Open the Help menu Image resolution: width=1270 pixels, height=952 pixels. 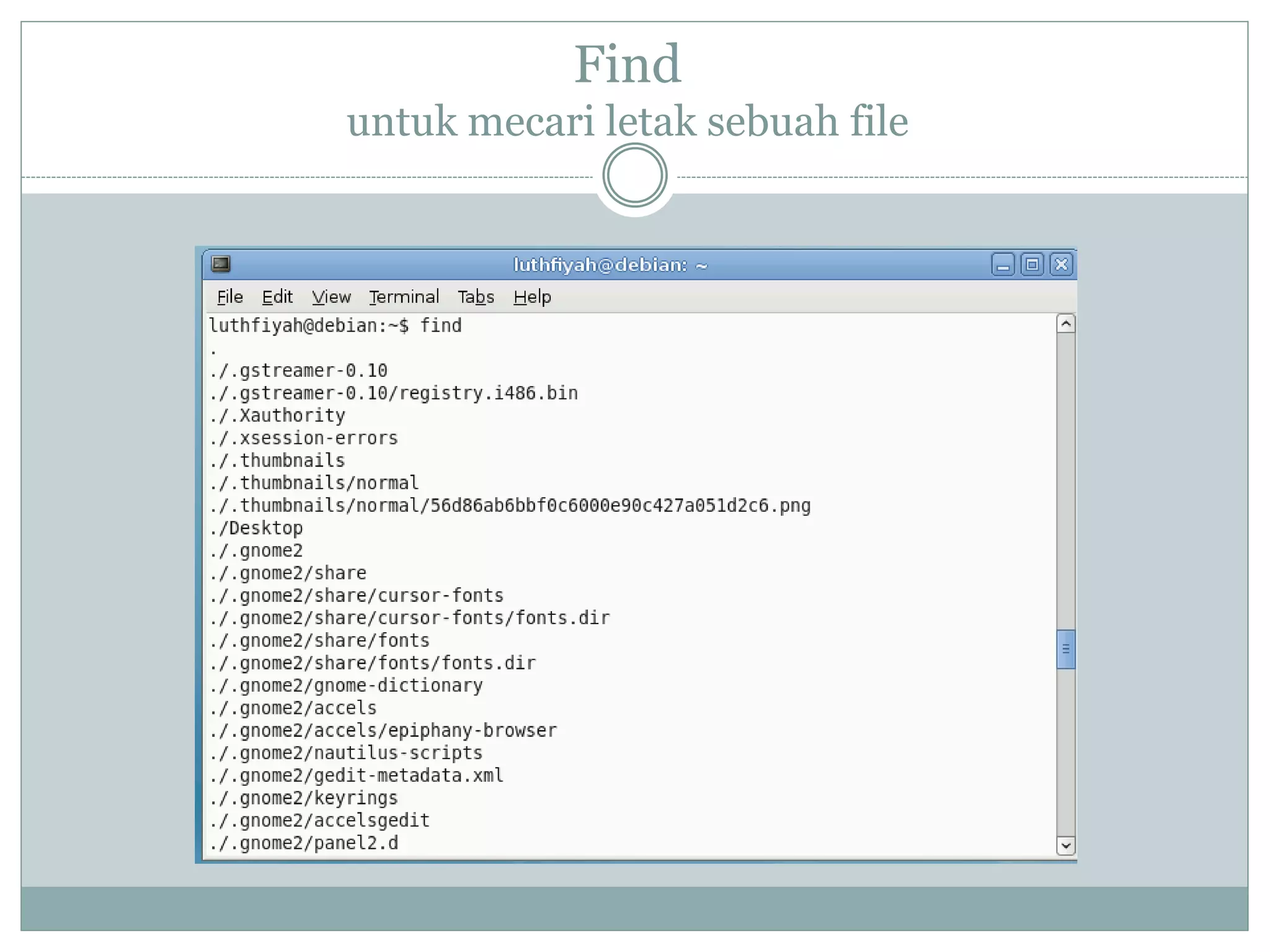[532, 297]
